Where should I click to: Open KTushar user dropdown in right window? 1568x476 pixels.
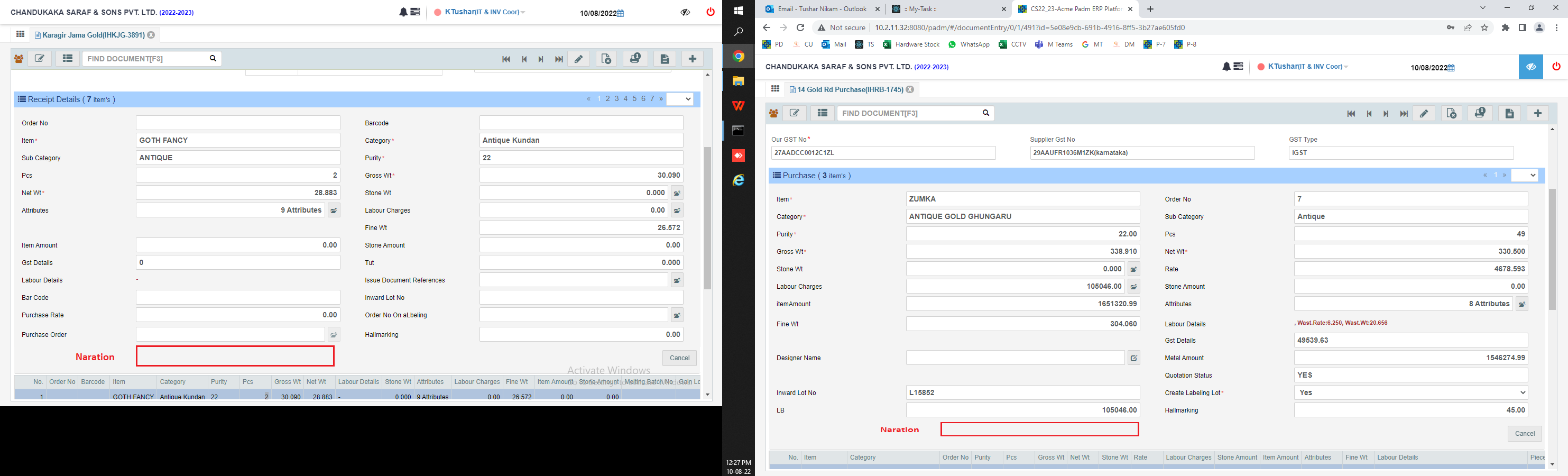(x=1307, y=67)
